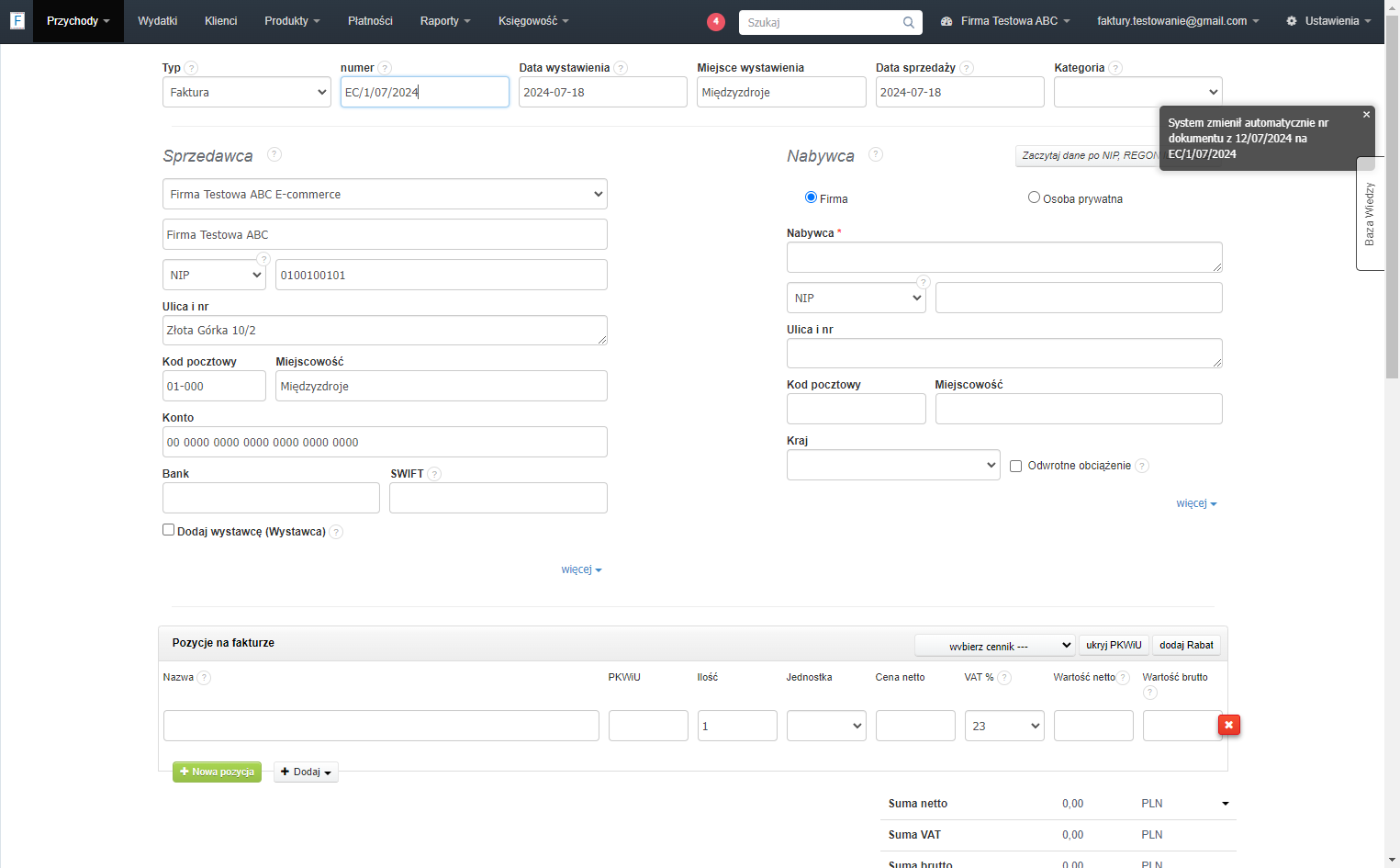
Task: Show help icon next to Wartość netto
Action: click(x=1123, y=678)
